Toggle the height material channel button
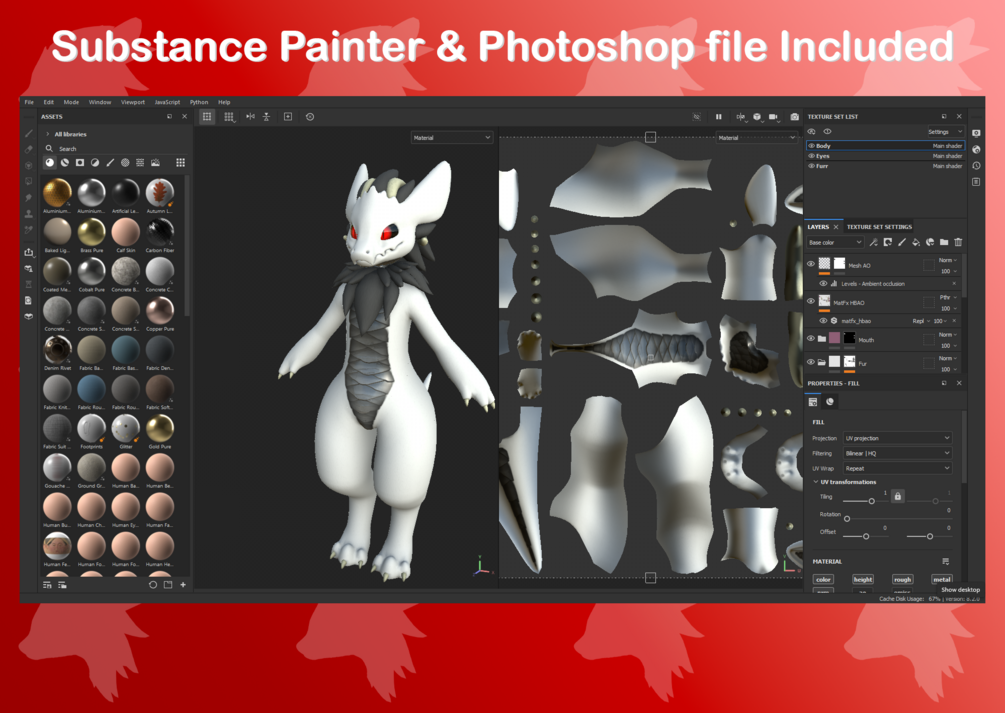Viewport: 1005px width, 713px height. point(863,580)
